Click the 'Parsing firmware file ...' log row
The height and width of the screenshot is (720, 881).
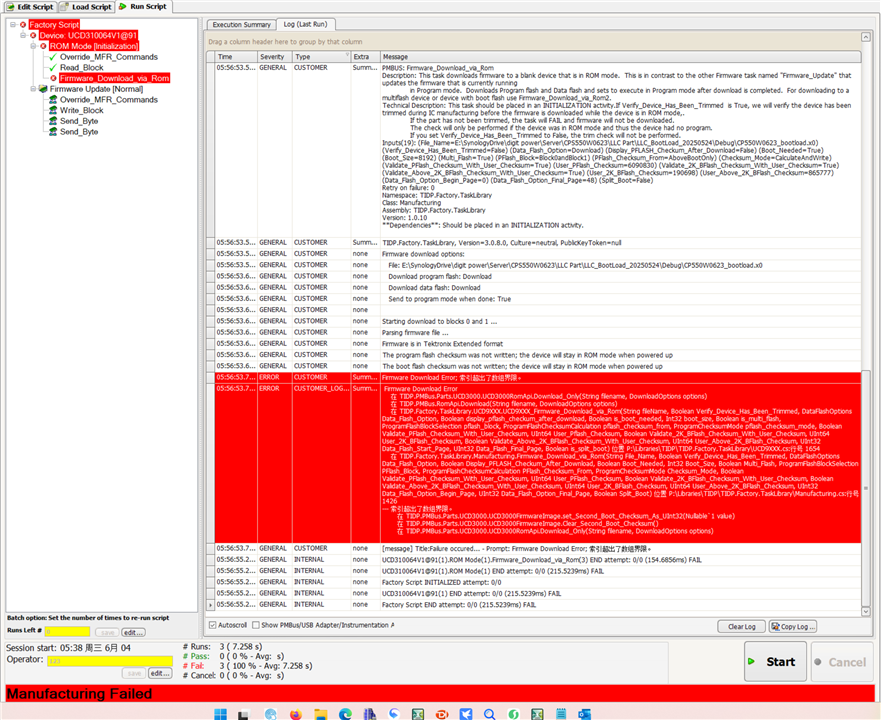coord(538,332)
